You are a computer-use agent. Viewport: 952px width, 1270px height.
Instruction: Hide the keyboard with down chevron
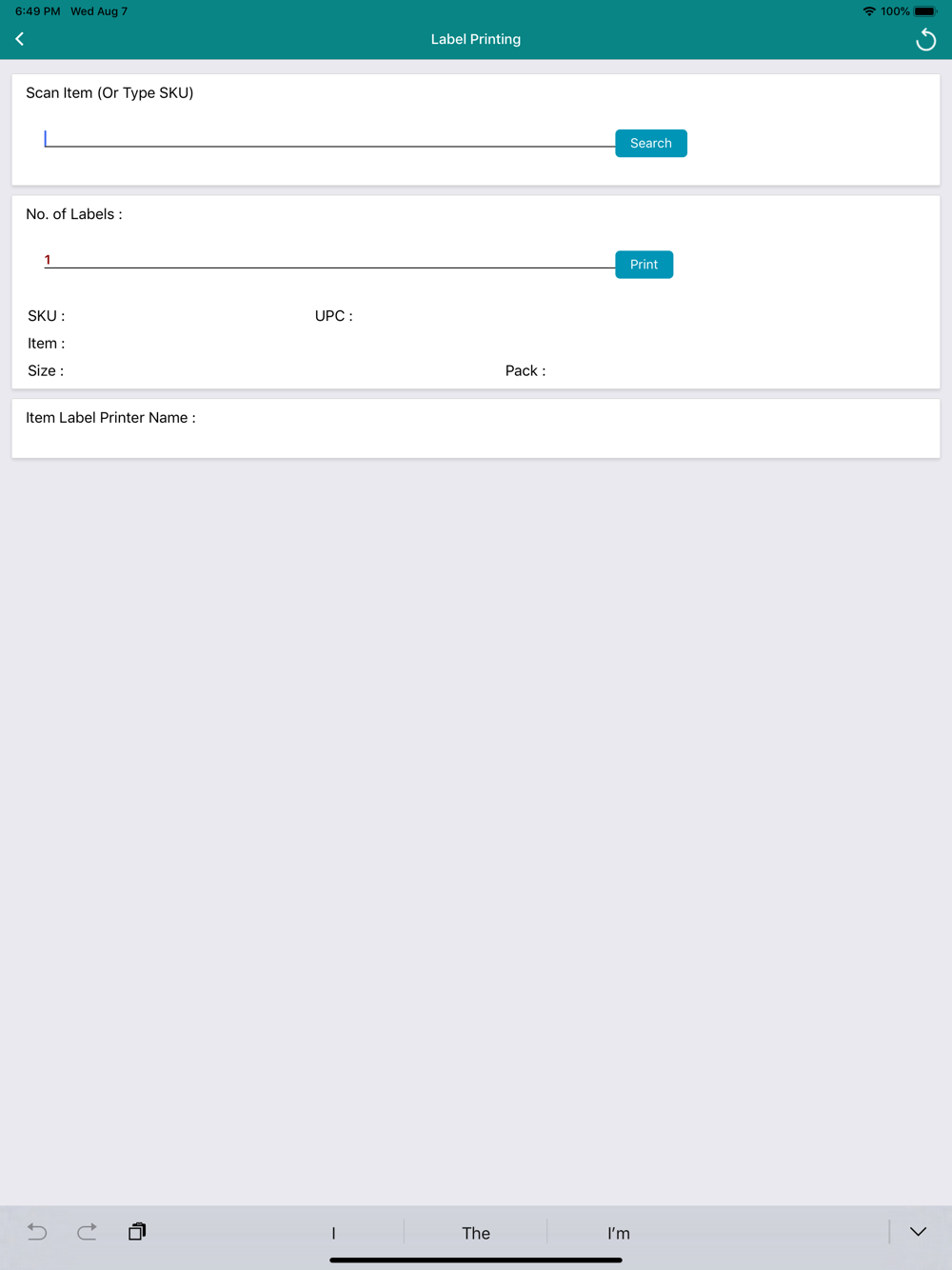tap(918, 1231)
